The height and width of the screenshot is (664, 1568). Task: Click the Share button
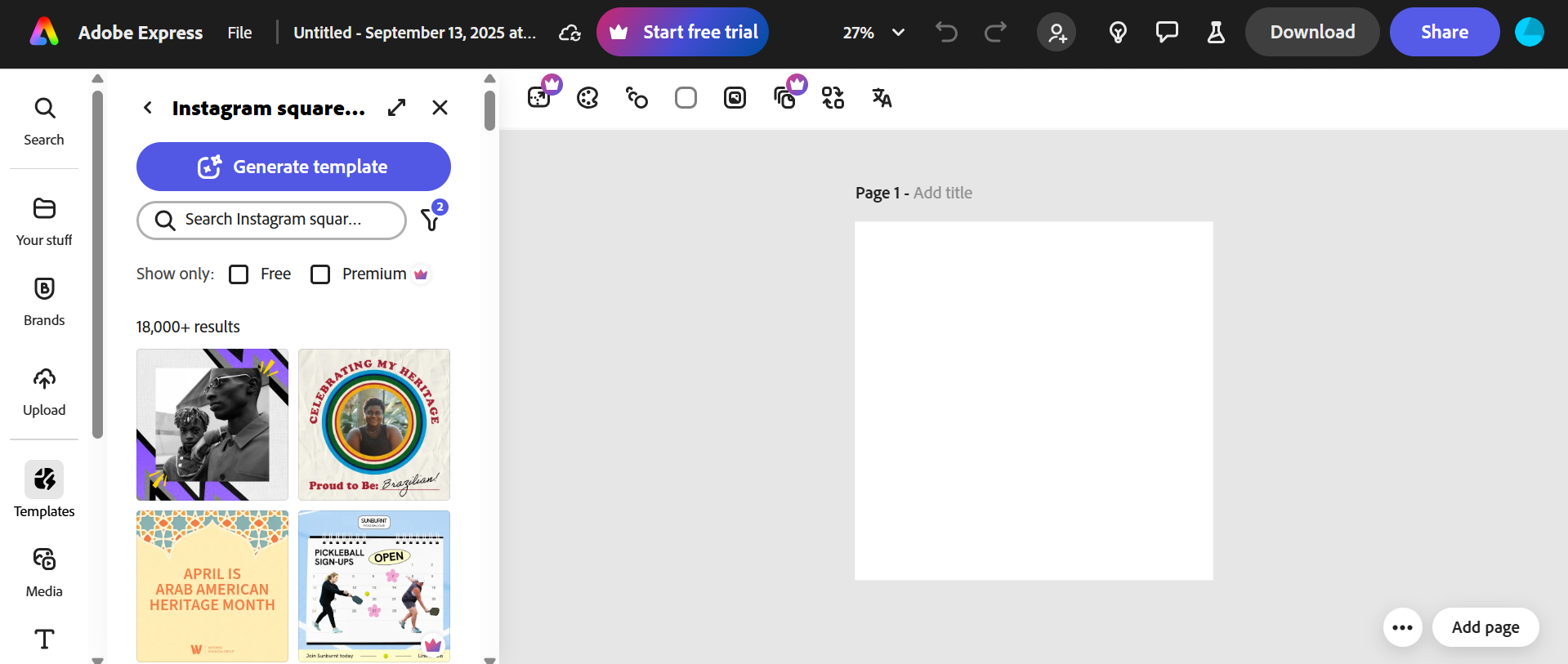coord(1445,32)
